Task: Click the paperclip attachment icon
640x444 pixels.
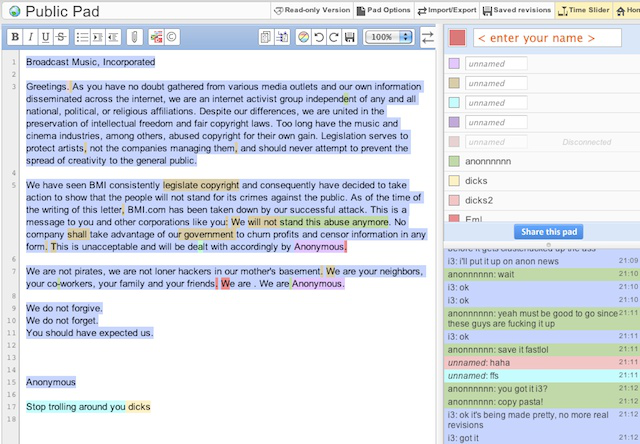Action: tap(134, 37)
